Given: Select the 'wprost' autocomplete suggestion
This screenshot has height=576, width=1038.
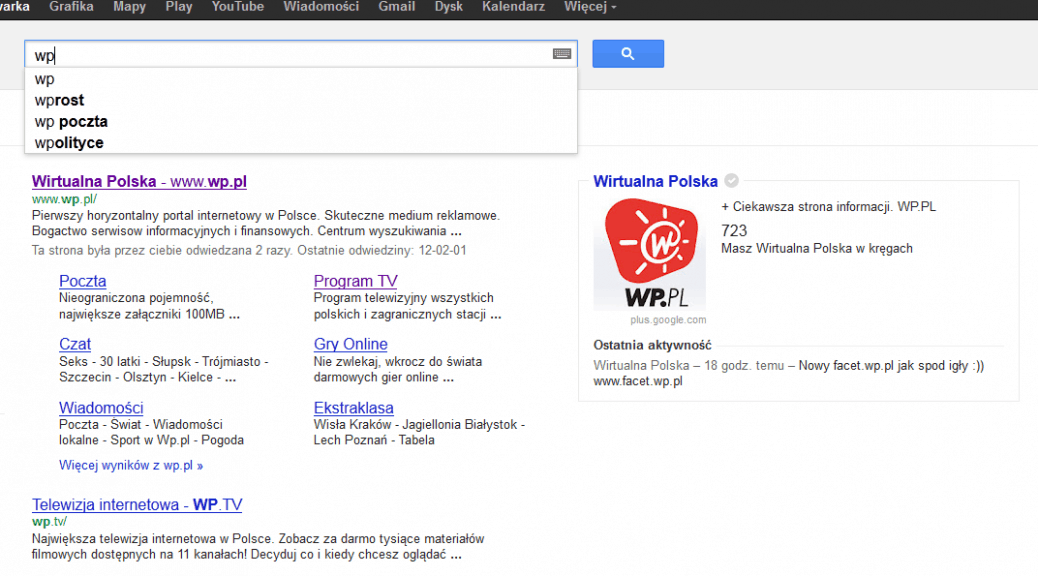Looking at the screenshot, I should (x=301, y=100).
